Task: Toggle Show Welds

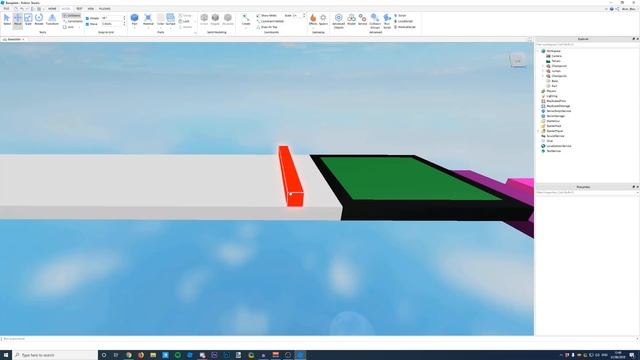Action: (x=267, y=16)
